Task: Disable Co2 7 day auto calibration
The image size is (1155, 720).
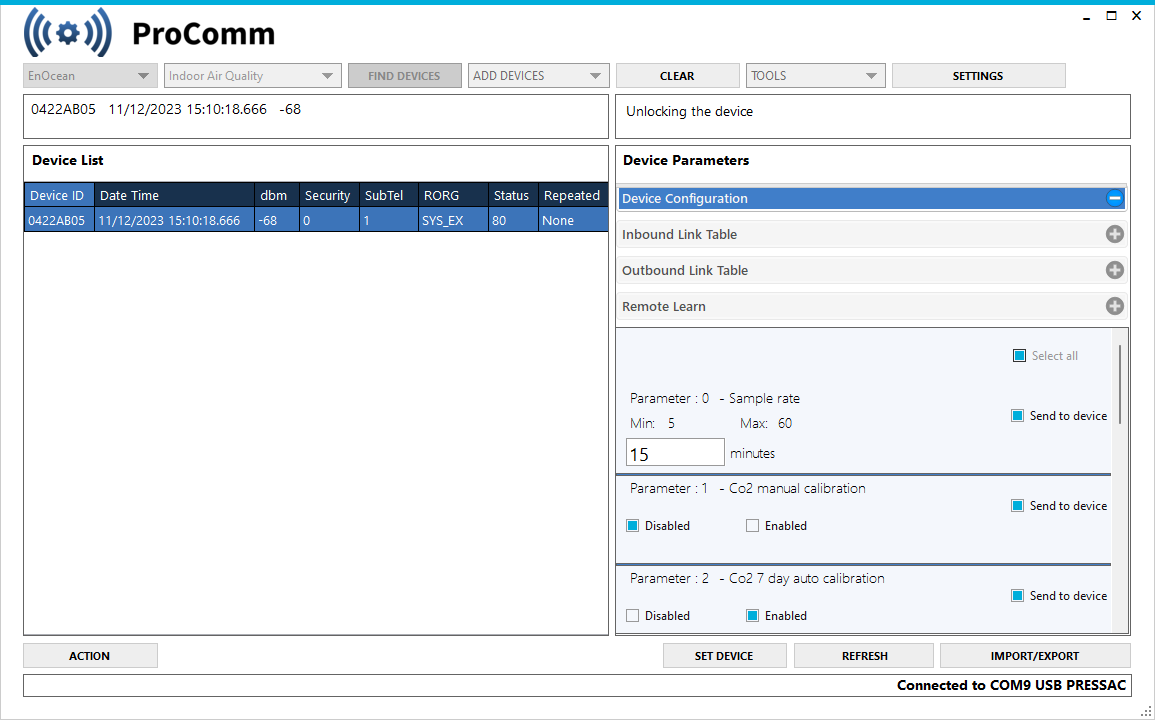Action: [x=632, y=615]
